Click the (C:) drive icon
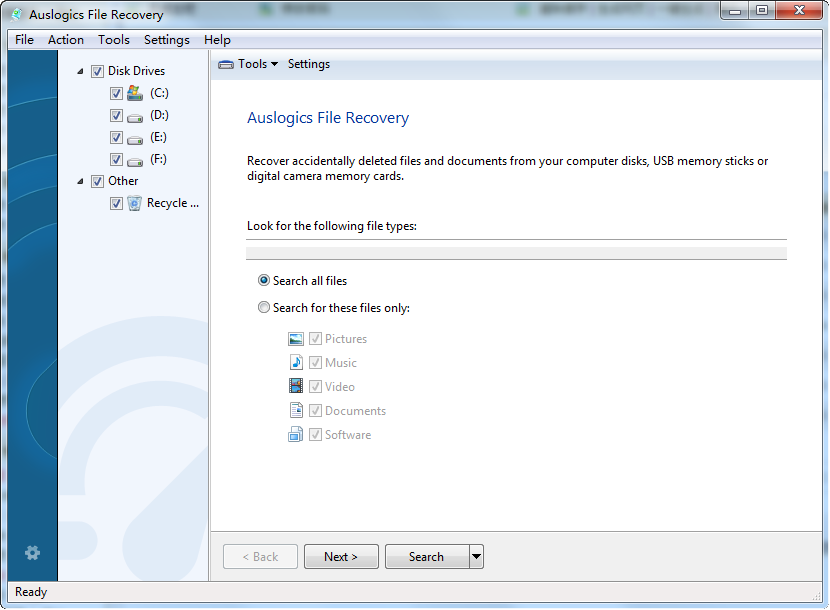Viewport: 830px width, 610px height. click(x=134, y=93)
